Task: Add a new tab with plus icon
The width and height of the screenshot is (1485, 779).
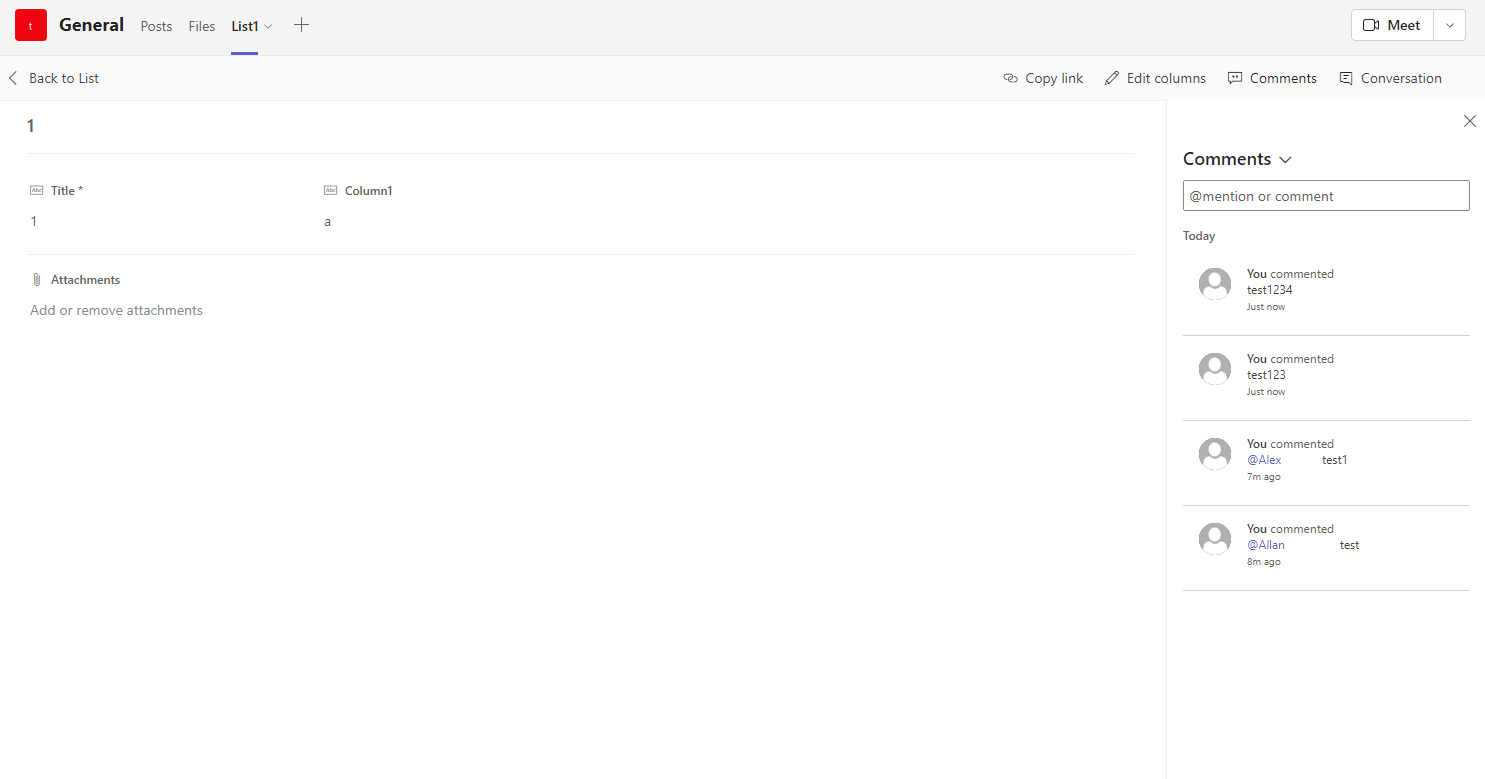Action: coord(301,25)
